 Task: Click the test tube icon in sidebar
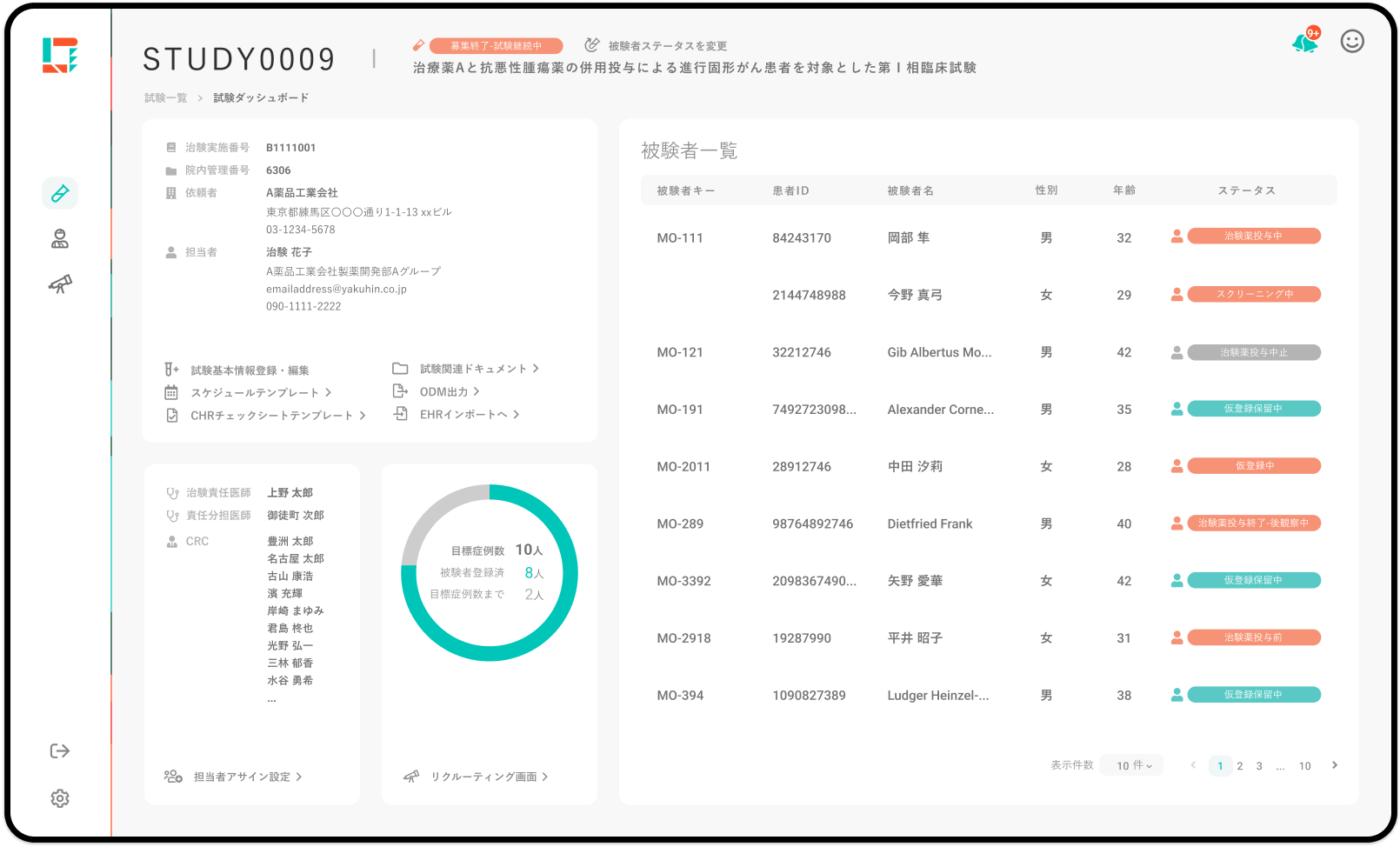(x=60, y=193)
